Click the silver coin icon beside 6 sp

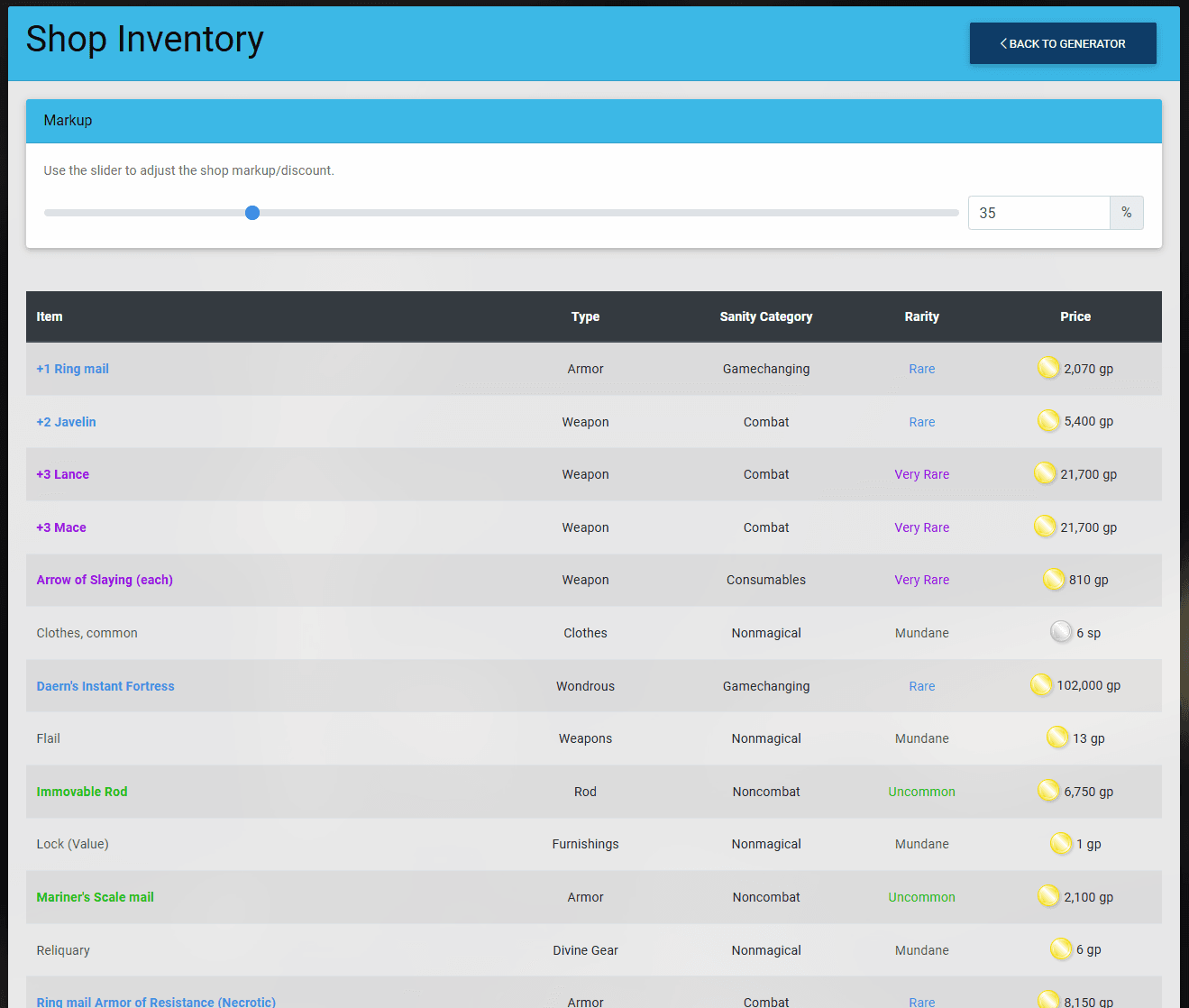tap(1061, 631)
